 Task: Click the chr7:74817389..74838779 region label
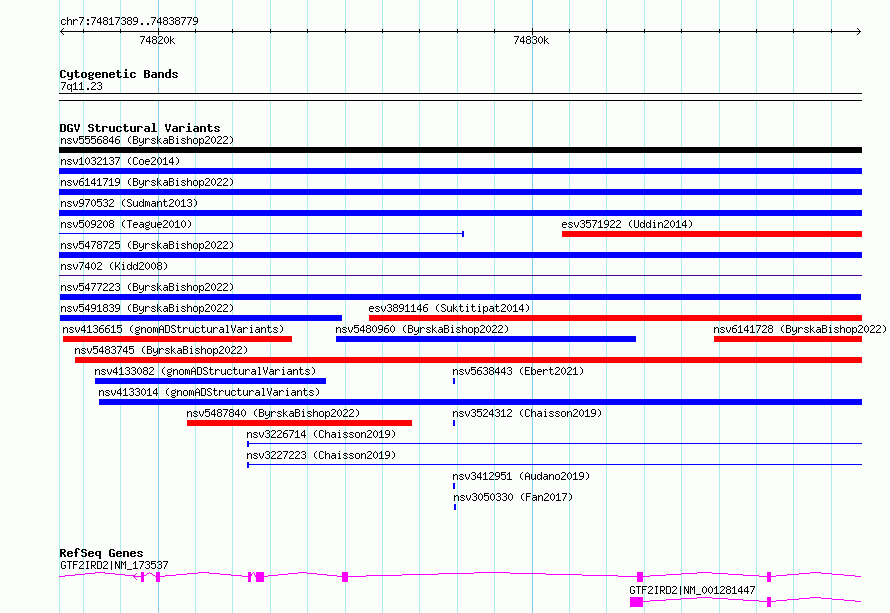129,21
